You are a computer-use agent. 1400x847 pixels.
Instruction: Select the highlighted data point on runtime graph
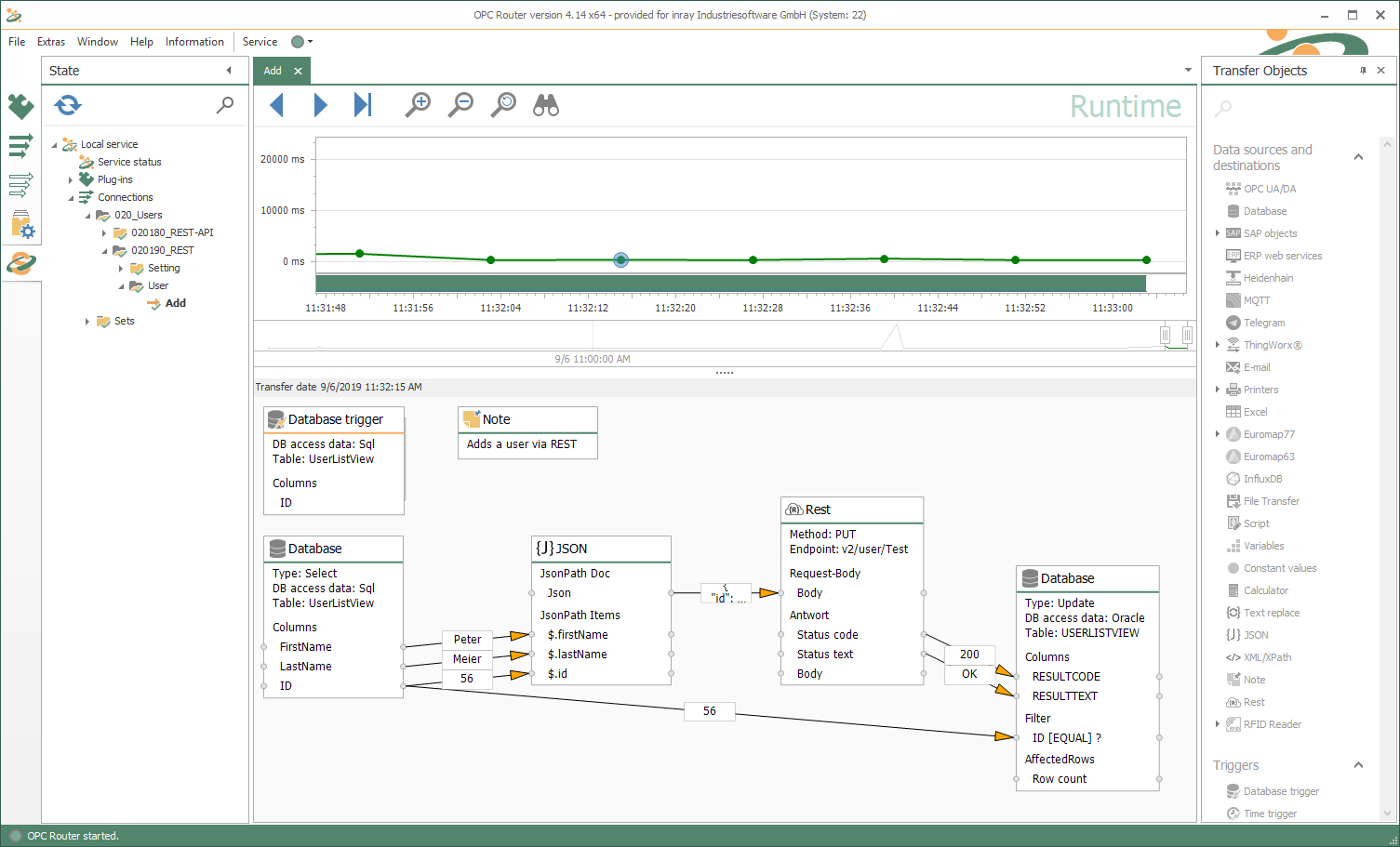(620, 259)
